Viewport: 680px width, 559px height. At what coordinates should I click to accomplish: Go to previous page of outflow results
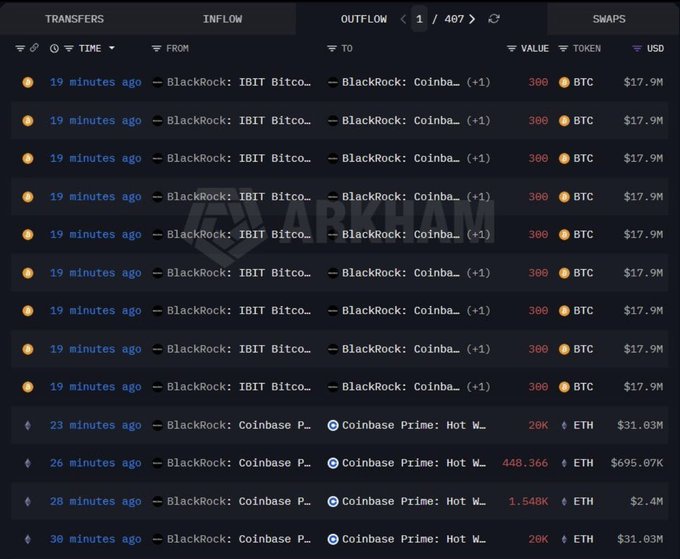coord(403,19)
